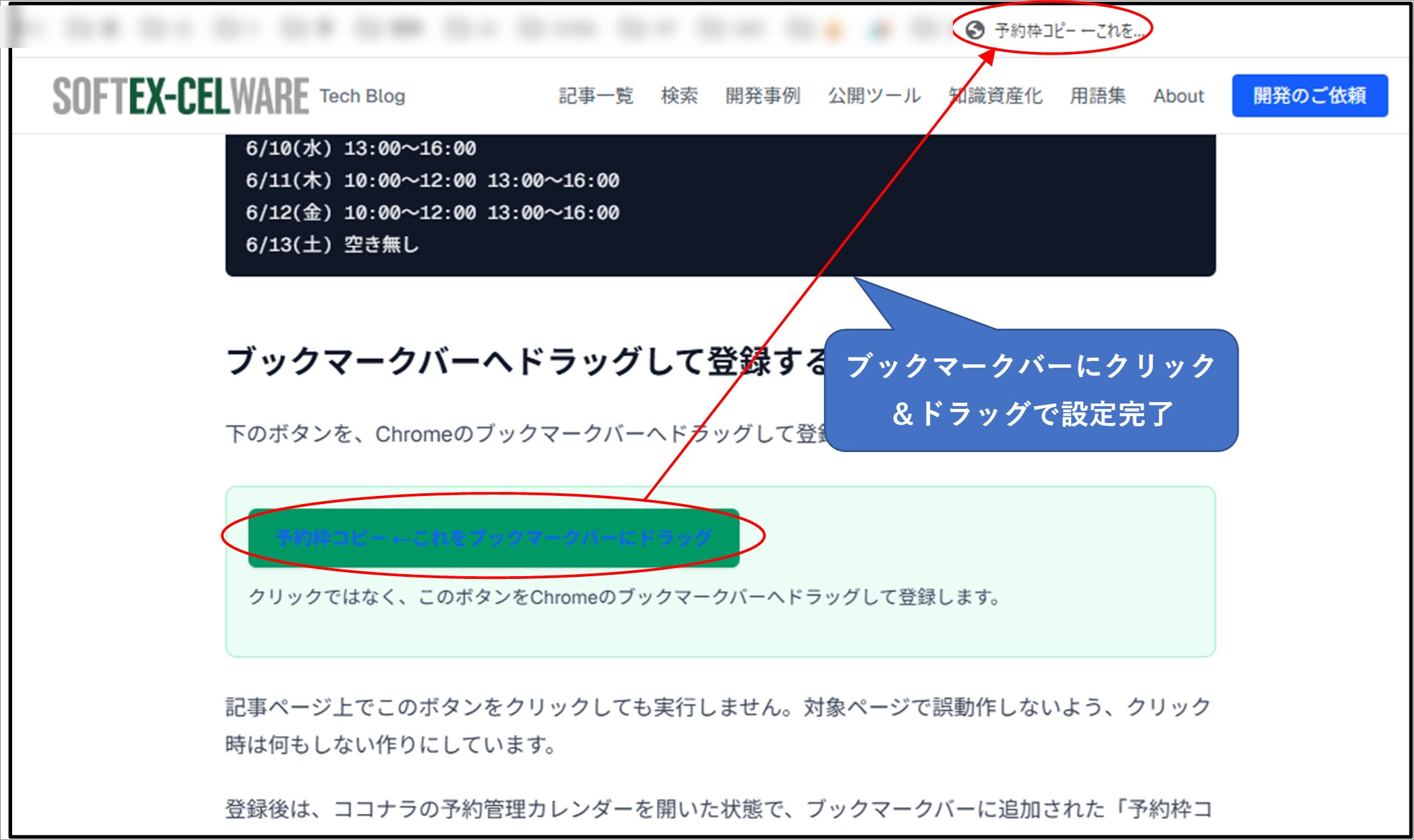Viewport: 1414px width, 840px height.
Task: Click the SOFTEX-CELWARE logo
Action: 181,96
